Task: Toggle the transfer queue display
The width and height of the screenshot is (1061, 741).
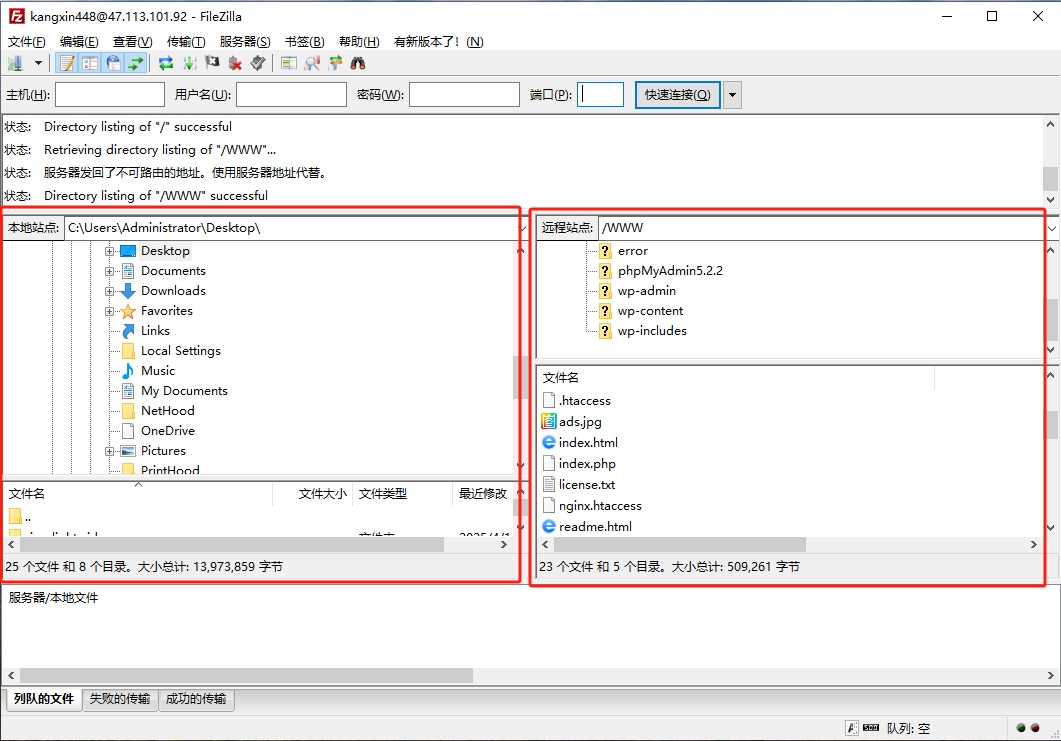Action: click(136, 64)
